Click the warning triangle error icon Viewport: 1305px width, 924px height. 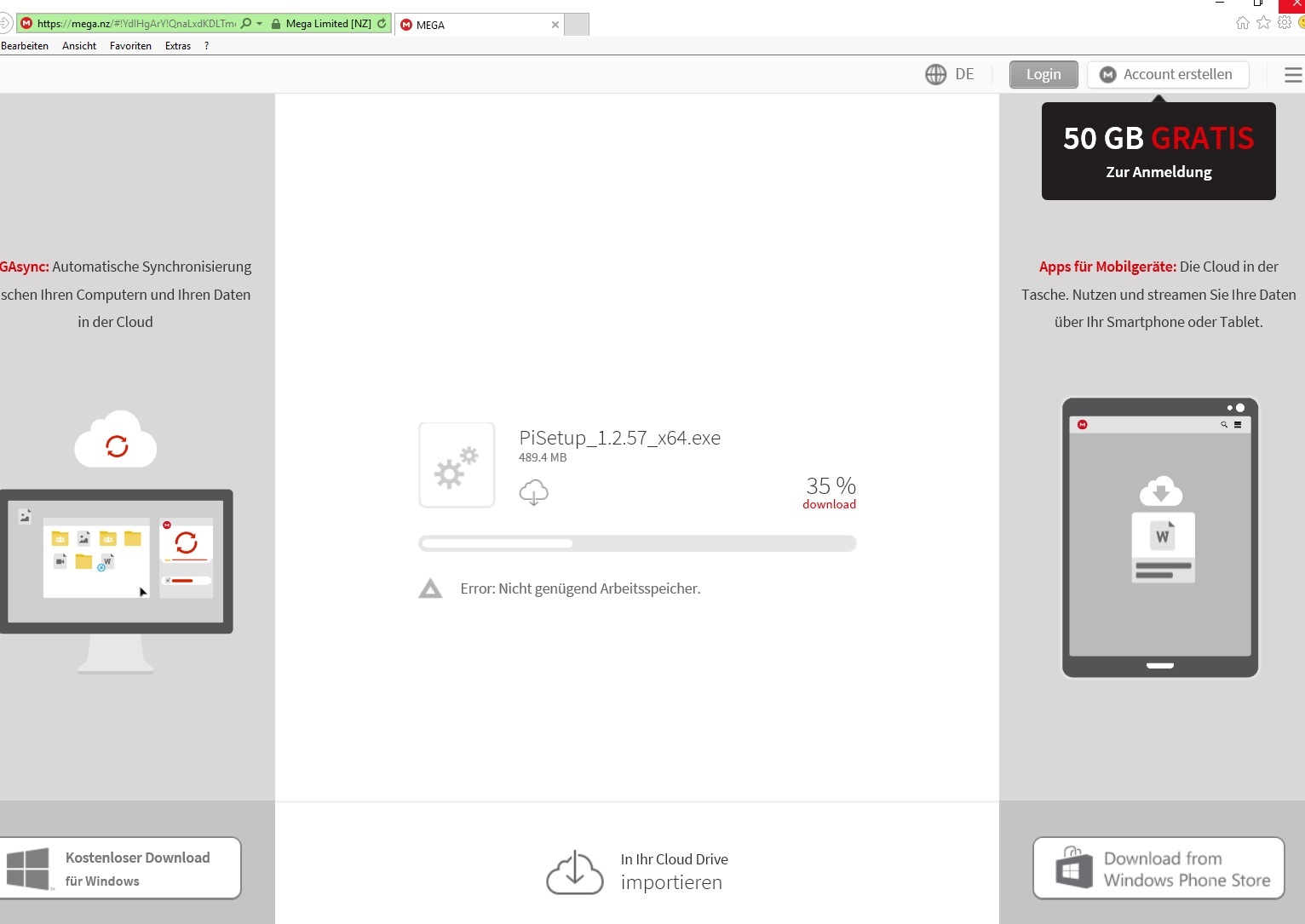click(x=430, y=588)
